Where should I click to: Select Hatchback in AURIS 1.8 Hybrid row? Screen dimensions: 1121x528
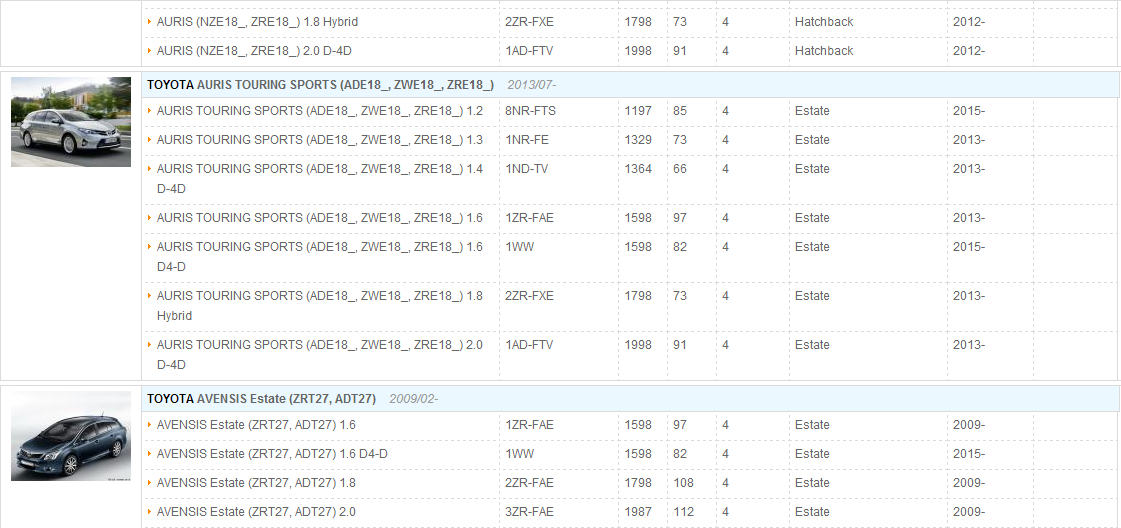point(824,22)
